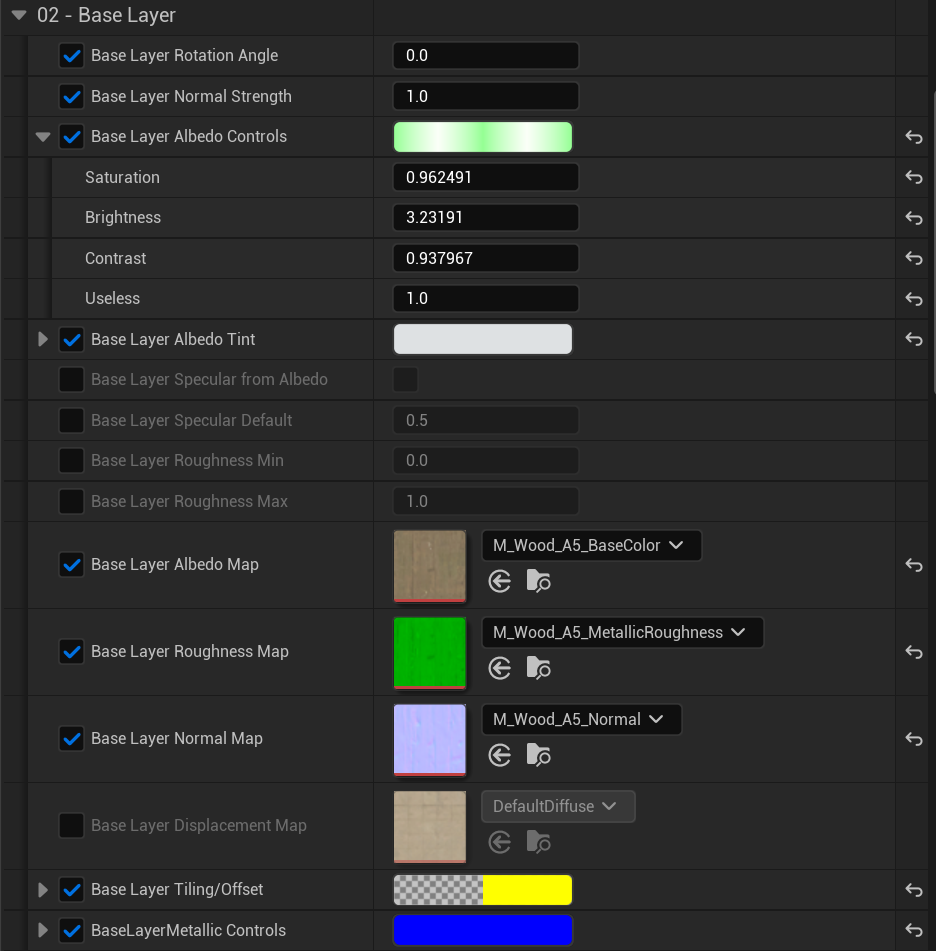The height and width of the screenshot is (951, 936).
Task: Use selected asset for Albedo Map
Action: 500,581
